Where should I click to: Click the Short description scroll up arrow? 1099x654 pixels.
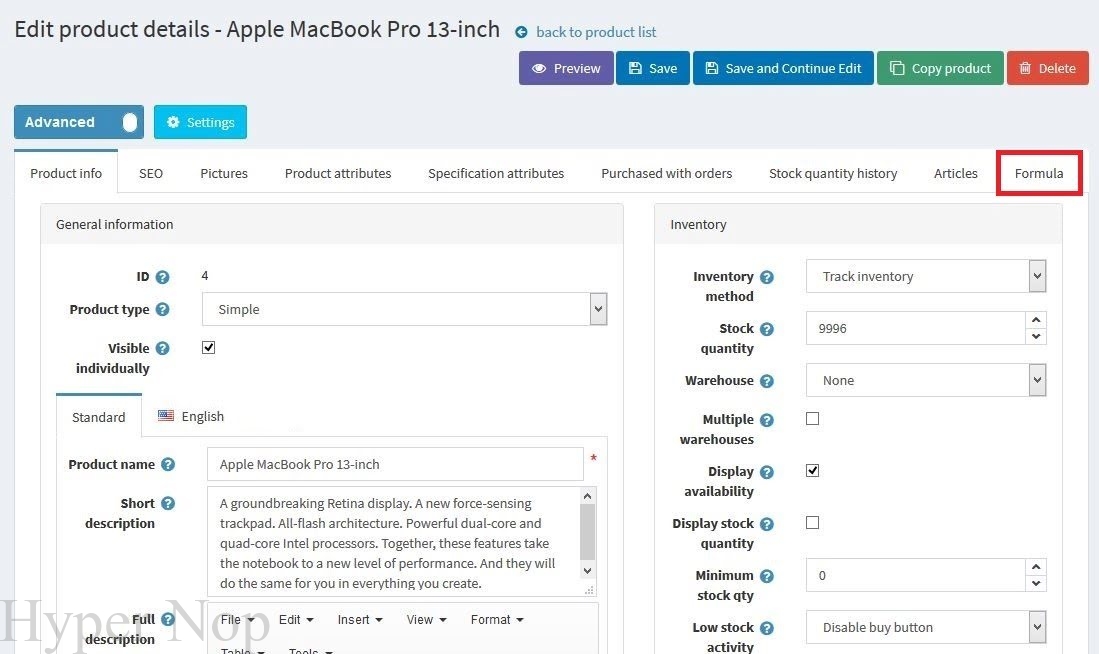(587, 496)
